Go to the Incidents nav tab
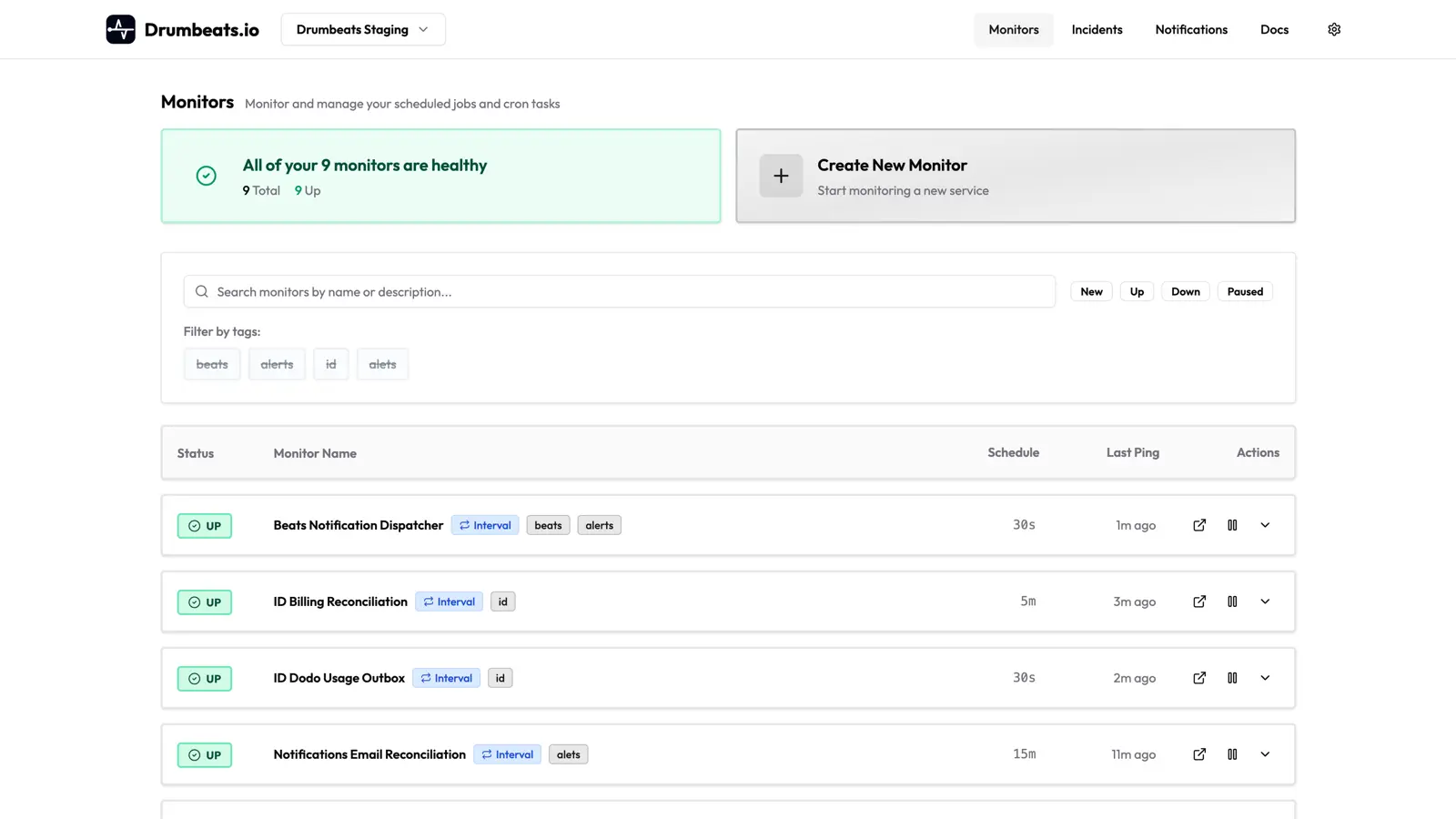 point(1097,29)
